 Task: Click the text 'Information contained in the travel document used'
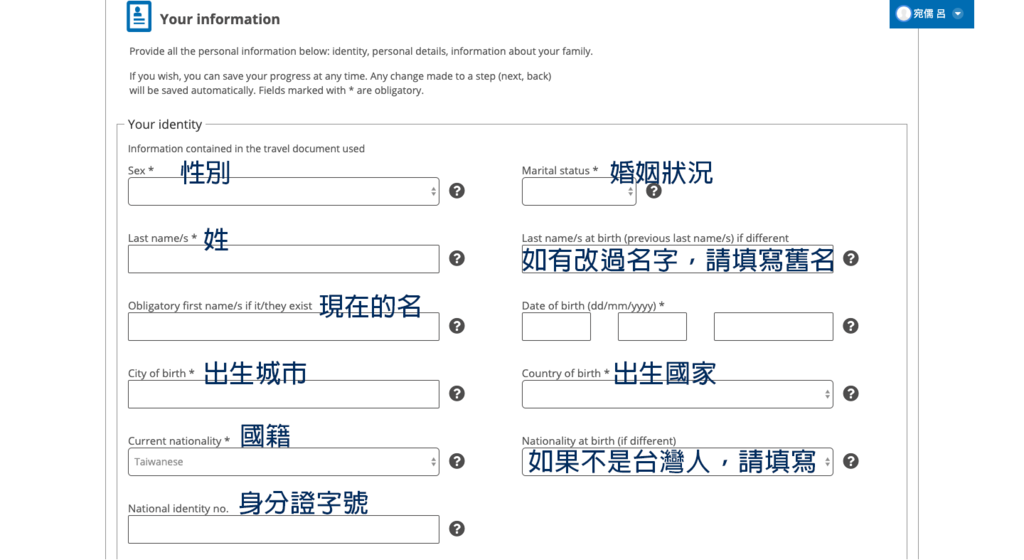pyautogui.click(x=246, y=149)
